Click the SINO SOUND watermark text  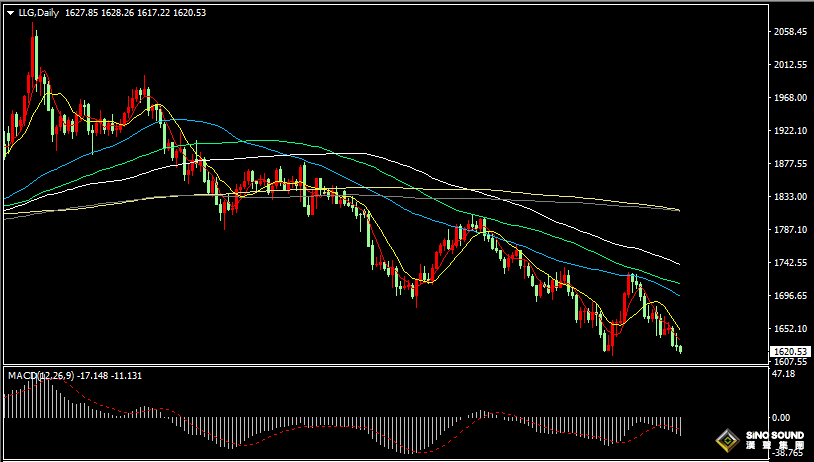[x=771, y=436]
